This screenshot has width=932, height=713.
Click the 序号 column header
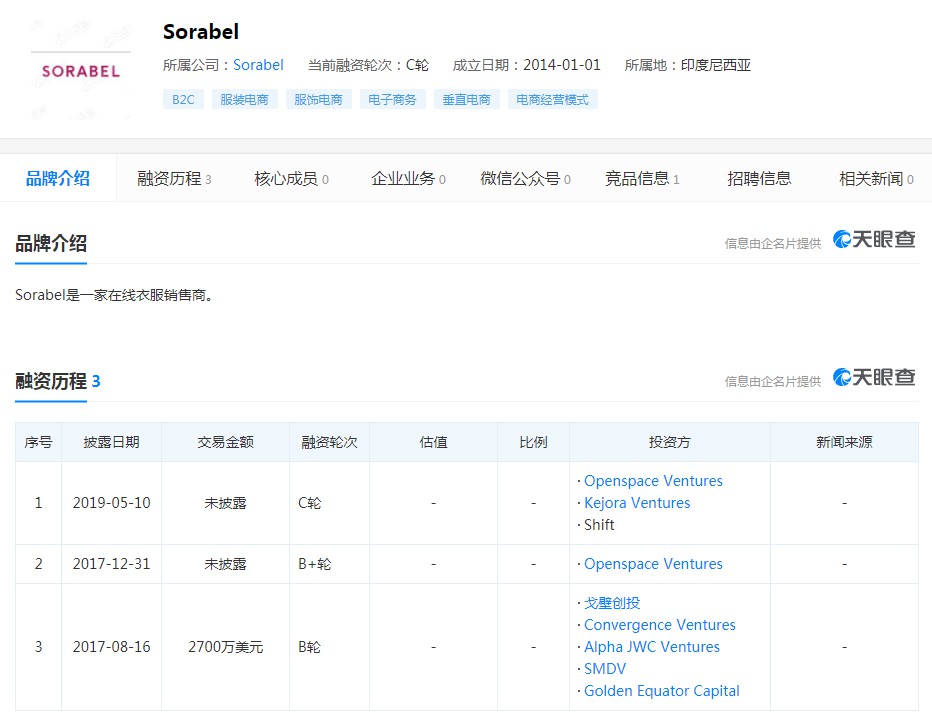pyautogui.click(x=39, y=442)
